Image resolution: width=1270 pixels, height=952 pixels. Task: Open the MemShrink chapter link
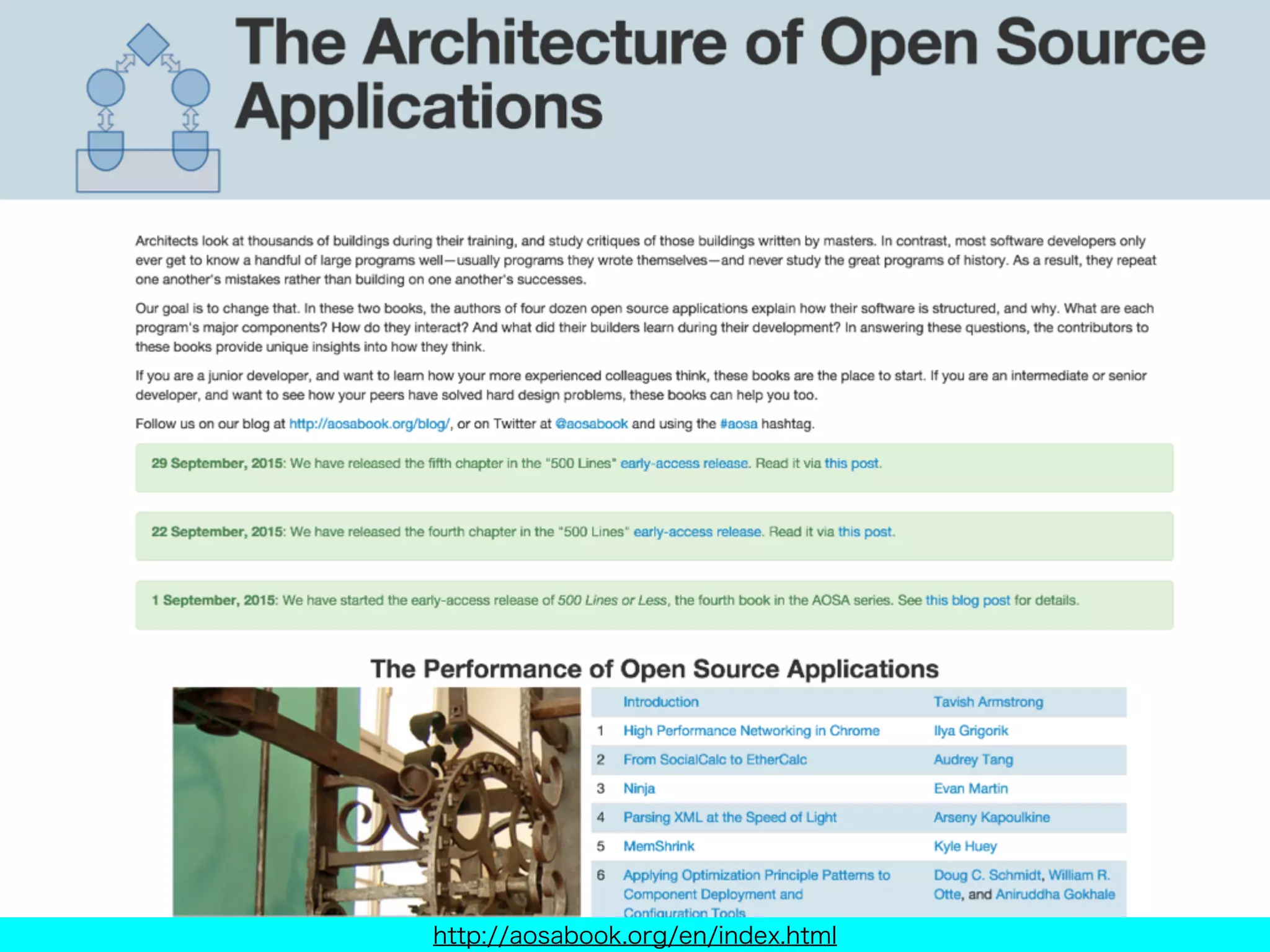(659, 846)
